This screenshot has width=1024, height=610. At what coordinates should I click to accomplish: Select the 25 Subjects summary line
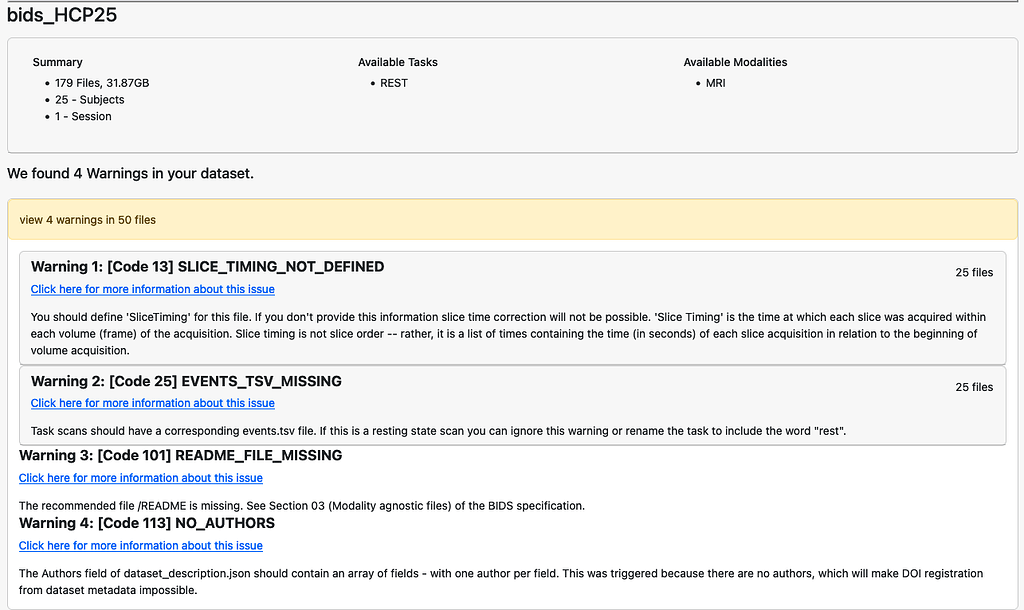90,99
